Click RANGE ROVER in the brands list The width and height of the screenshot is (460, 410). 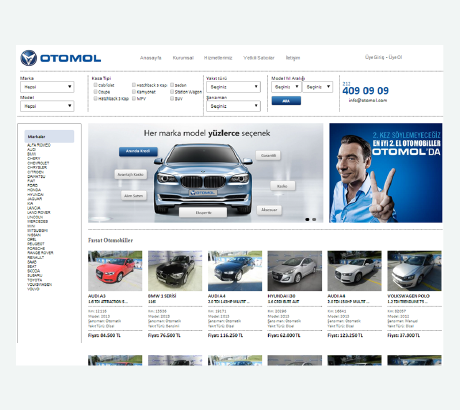pyautogui.click(x=40, y=253)
